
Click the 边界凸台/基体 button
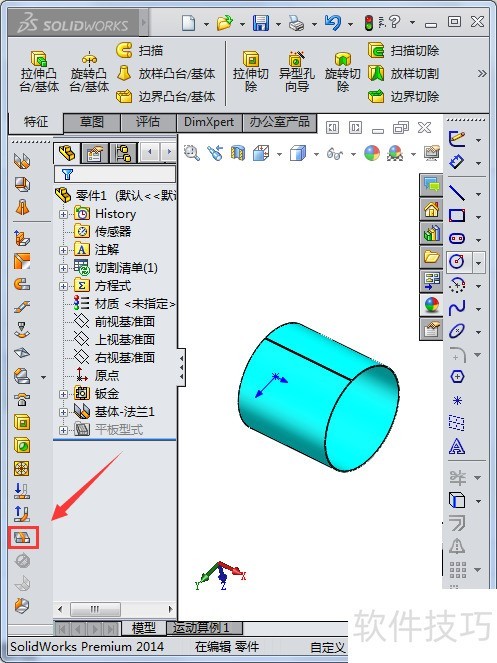pos(165,96)
